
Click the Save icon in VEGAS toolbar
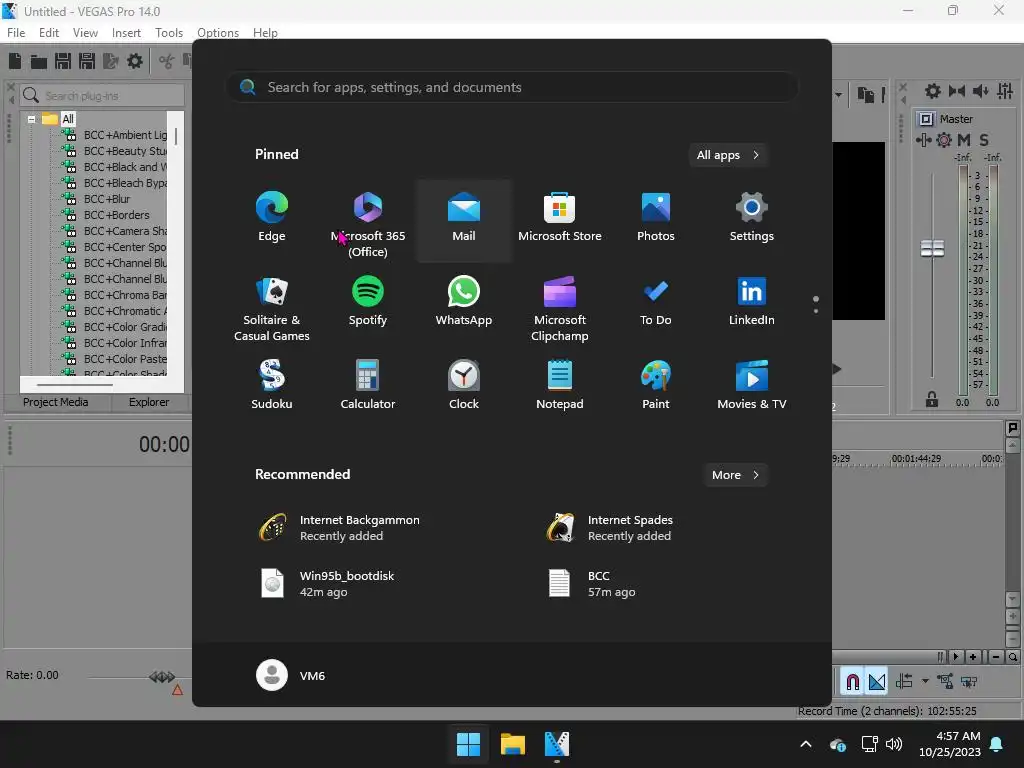tap(63, 61)
